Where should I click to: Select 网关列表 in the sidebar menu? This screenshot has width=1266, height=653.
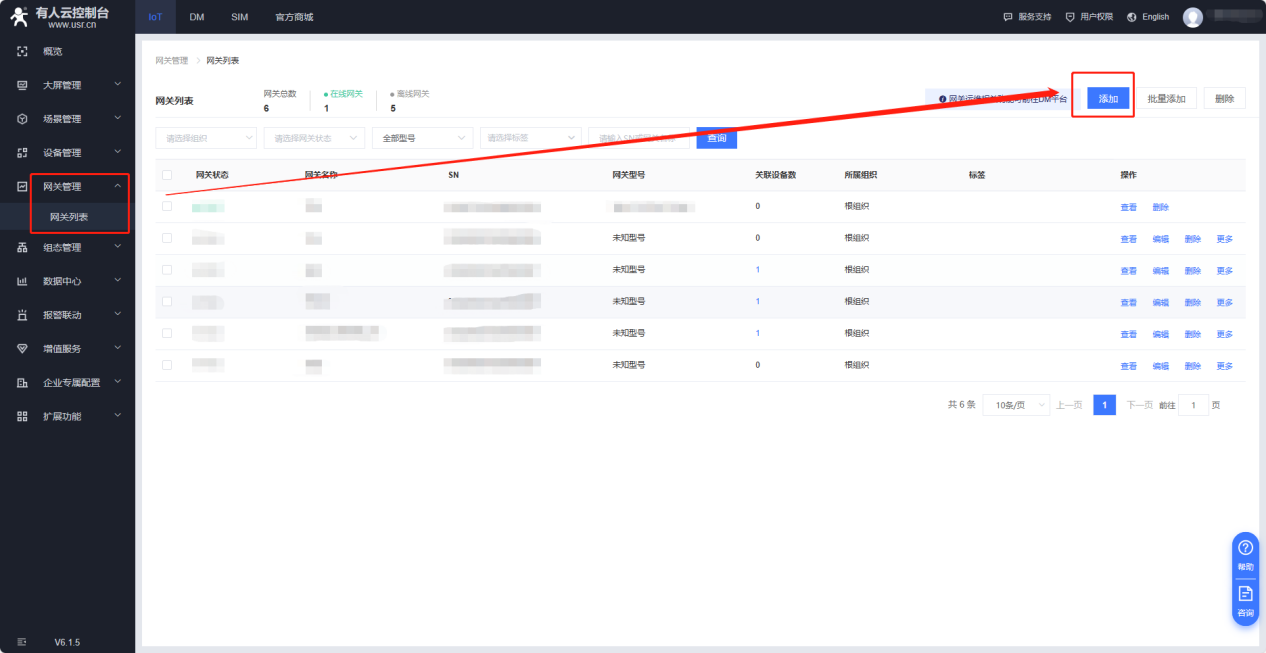click(69, 217)
